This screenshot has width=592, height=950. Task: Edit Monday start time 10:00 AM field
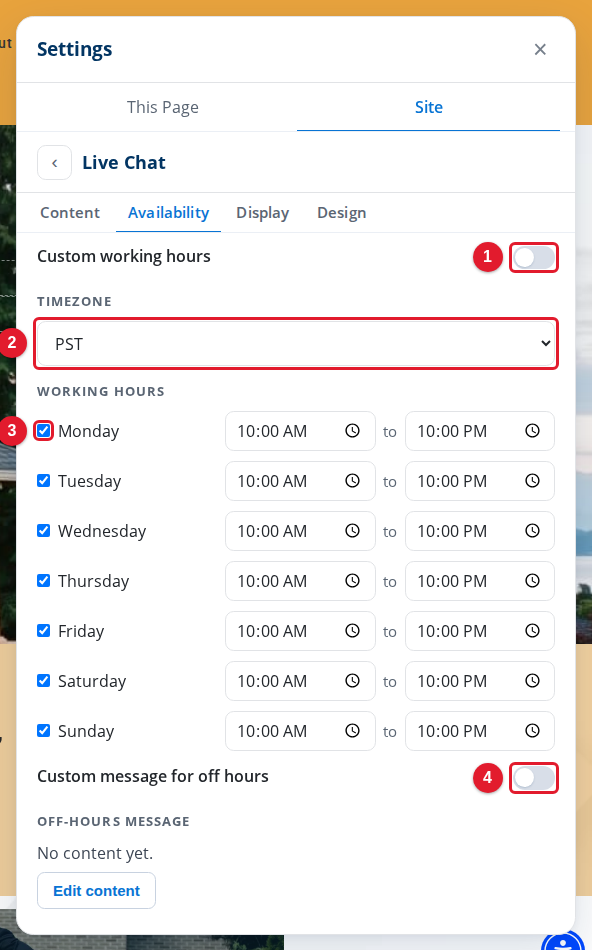click(300, 431)
